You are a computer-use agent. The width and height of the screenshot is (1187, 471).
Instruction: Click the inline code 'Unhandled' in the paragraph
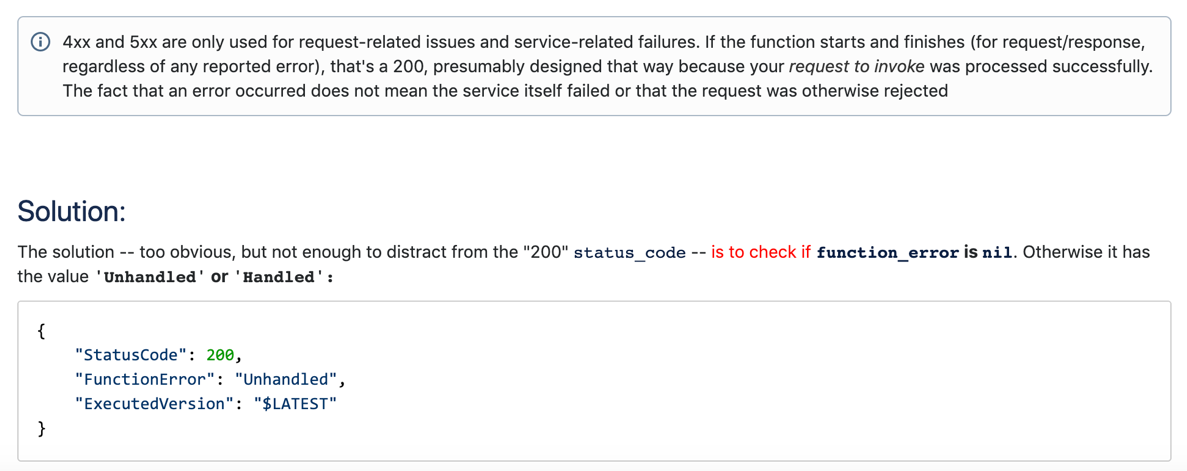(x=150, y=277)
